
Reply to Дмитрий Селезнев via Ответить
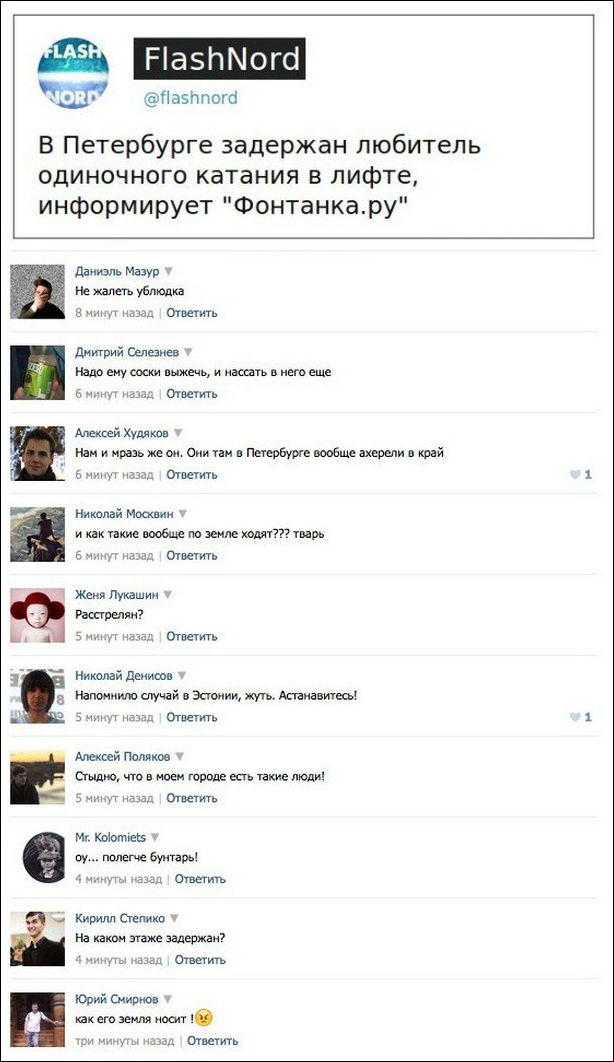(192, 394)
